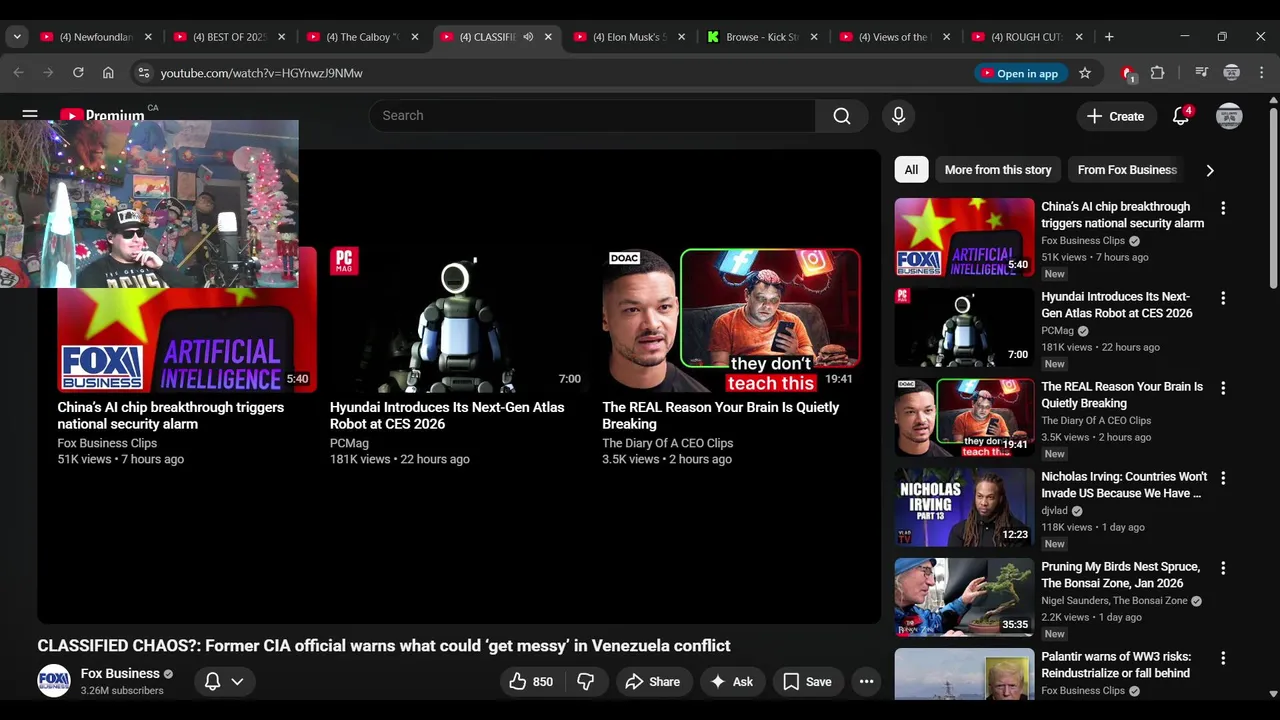Select More from this story chip
1280x720 pixels.
998,170
